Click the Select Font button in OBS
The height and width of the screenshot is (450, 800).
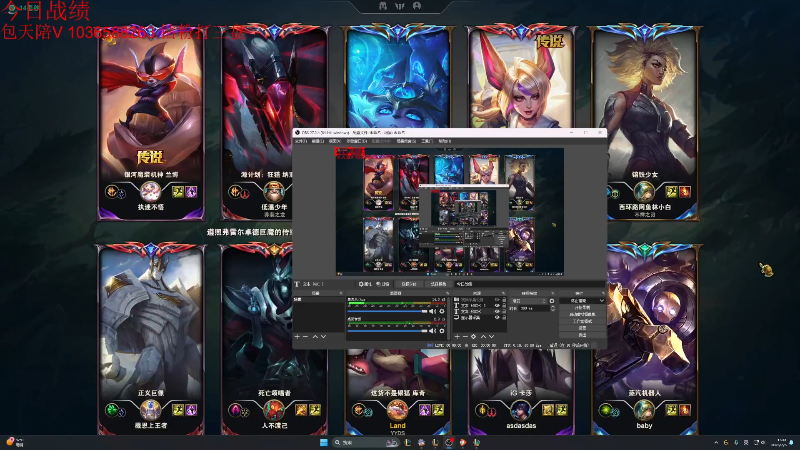click(x=409, y=284)
